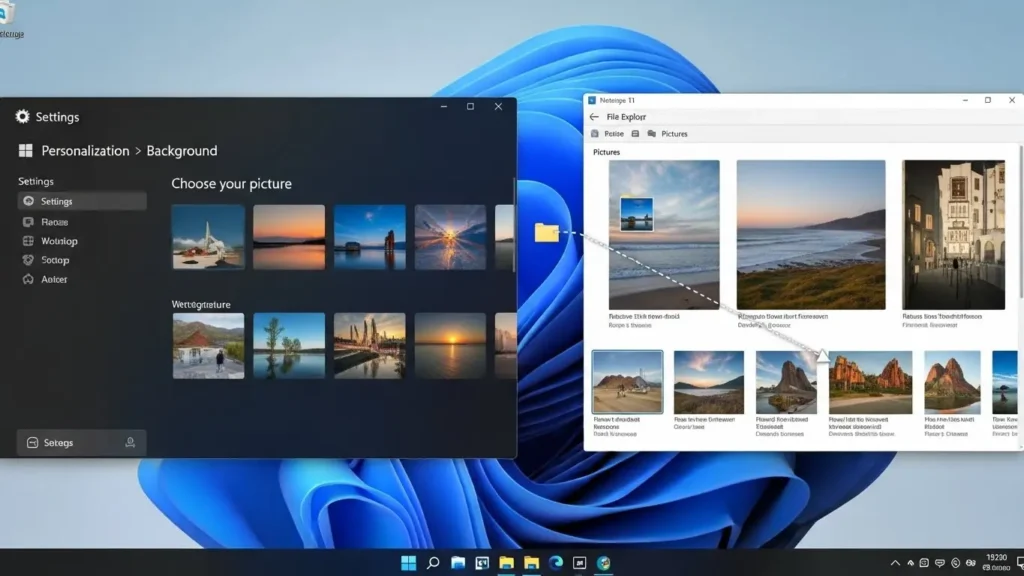
Task: Click the back arrow in File Explorer
Action: point(594,117)
